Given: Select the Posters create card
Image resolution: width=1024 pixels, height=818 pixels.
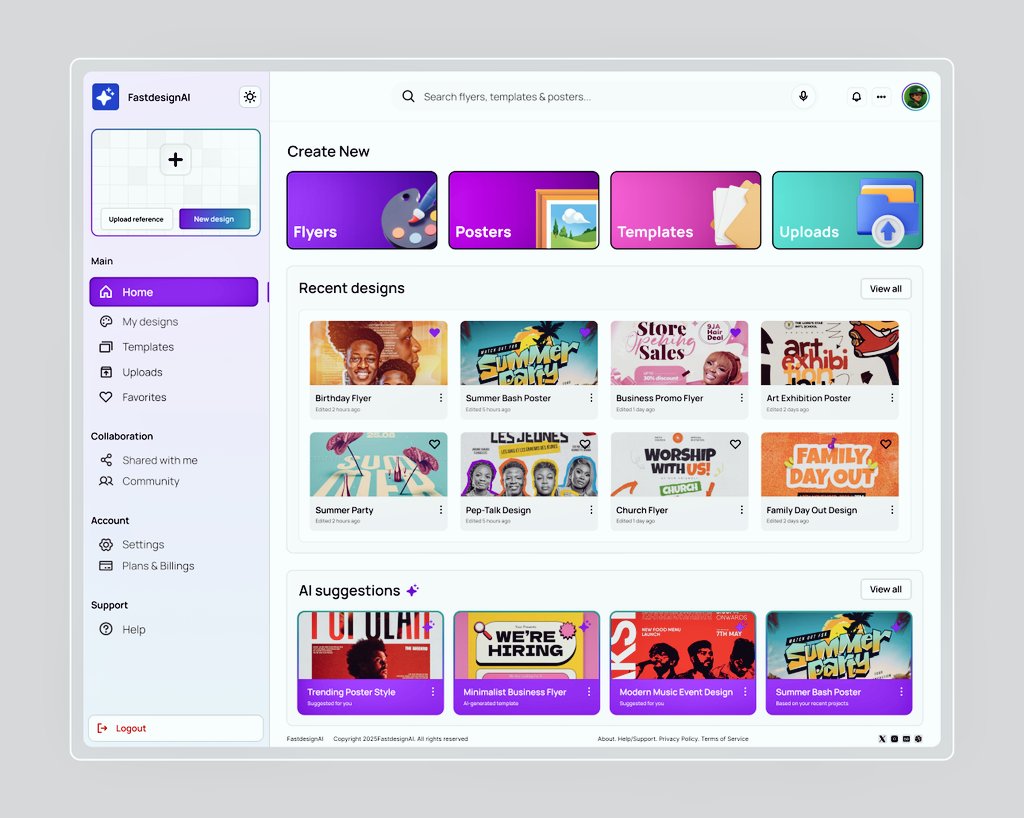Looking at the screenshot, I should pyautogui.click(x=524, y=210).
